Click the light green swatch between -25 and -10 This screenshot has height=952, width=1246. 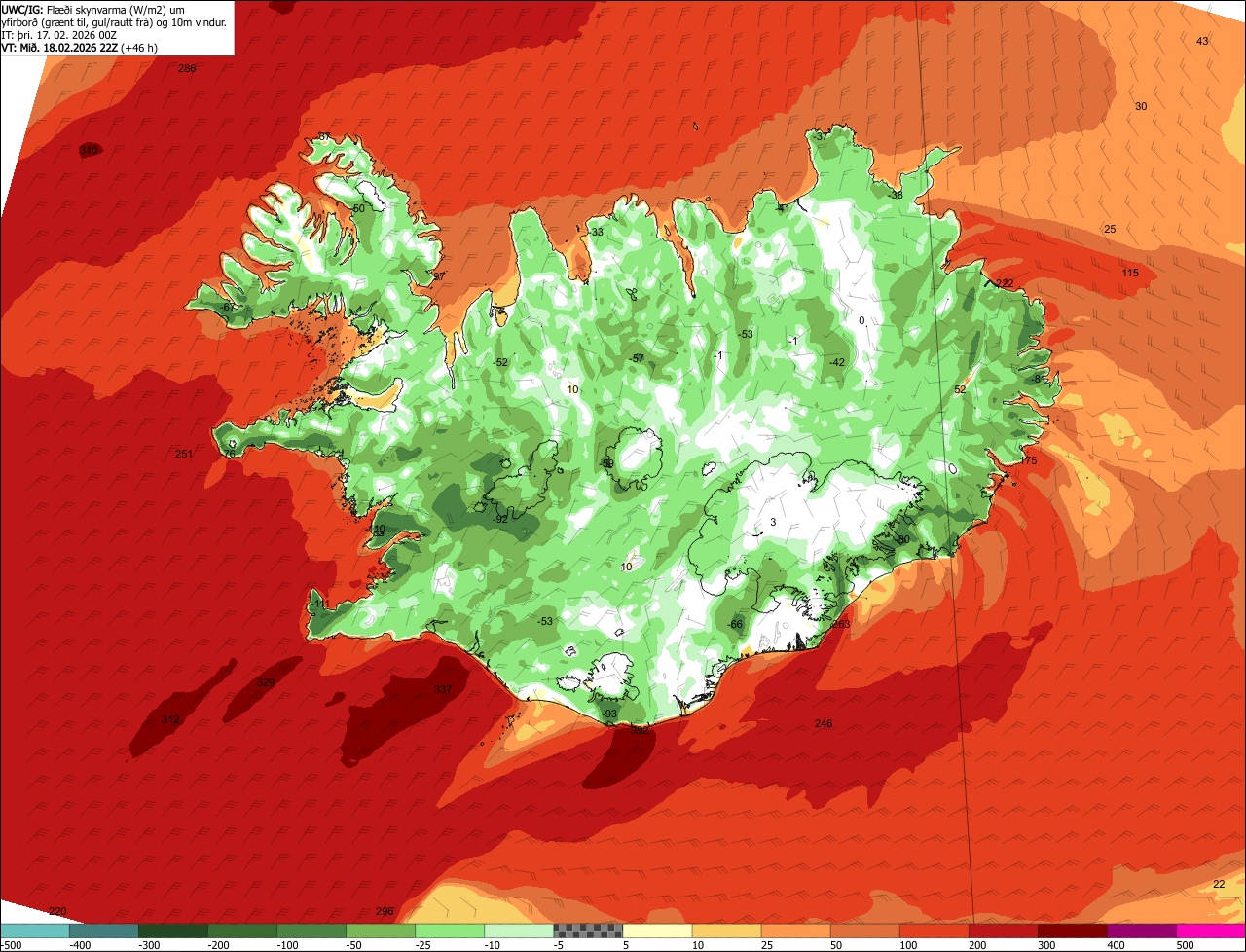pos(450,931)
